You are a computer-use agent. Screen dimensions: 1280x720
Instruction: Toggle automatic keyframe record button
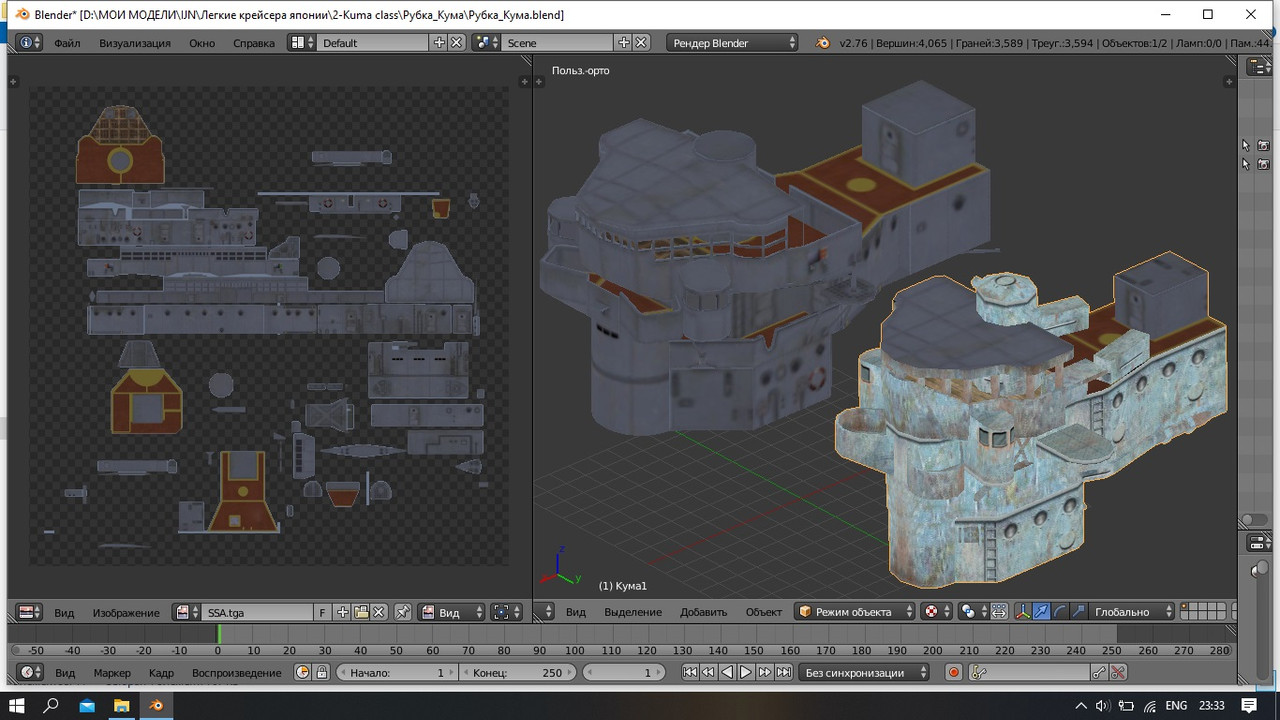(x=954, y=673)
